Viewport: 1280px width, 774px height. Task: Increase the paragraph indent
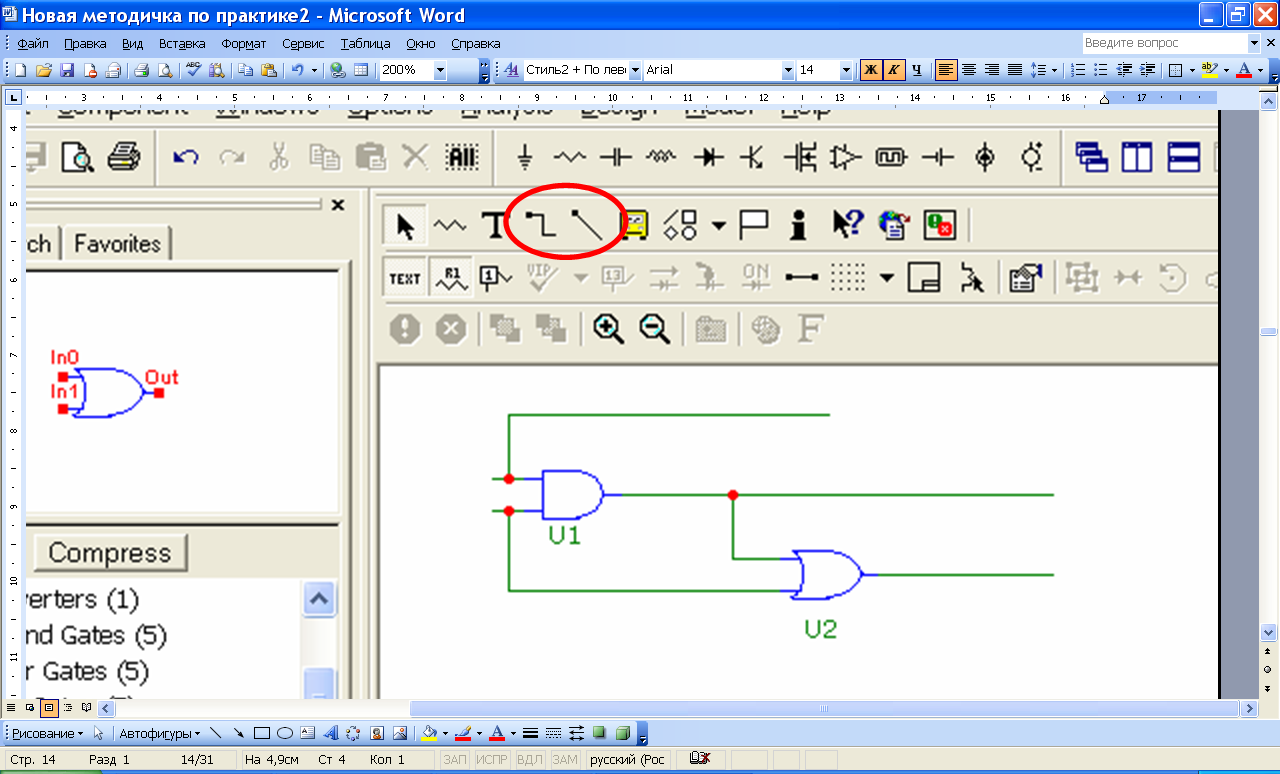1147,70
